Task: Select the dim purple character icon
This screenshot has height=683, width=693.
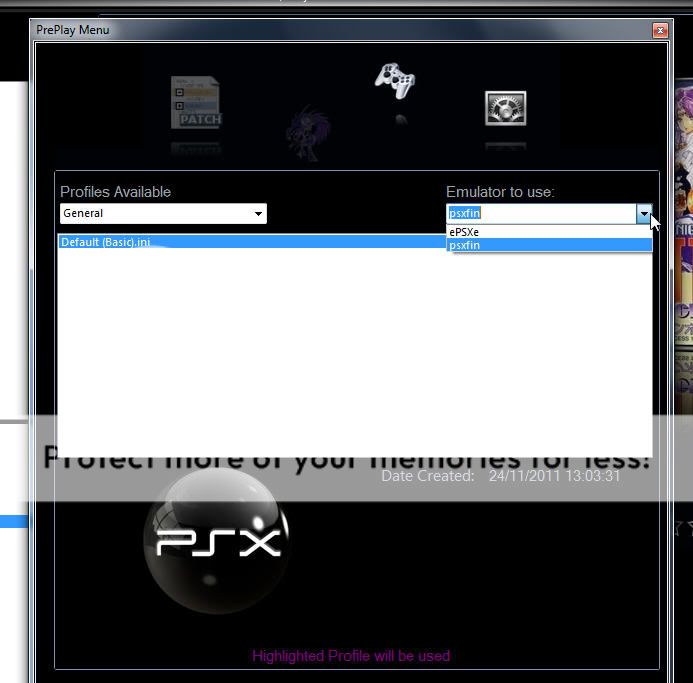Action: click(x=308, y=133)
